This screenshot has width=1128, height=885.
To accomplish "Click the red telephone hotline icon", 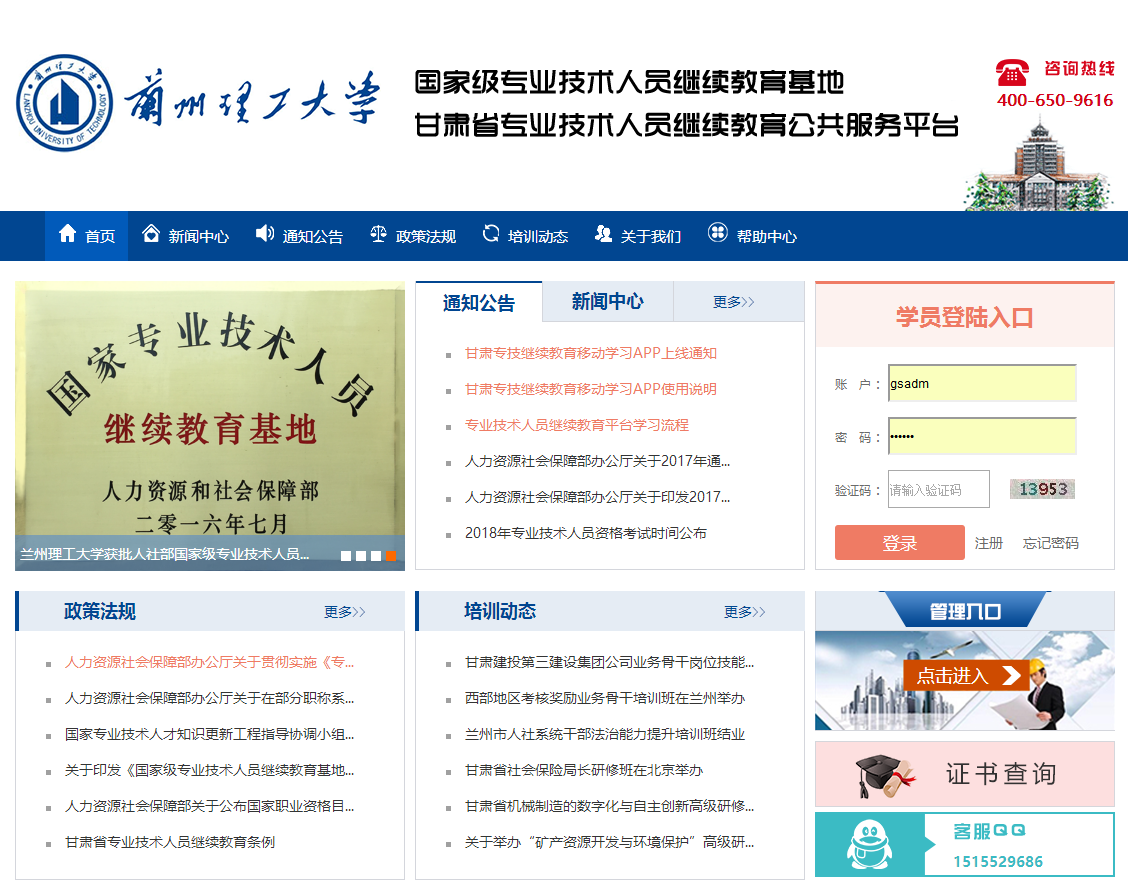I will point(1013,73).
